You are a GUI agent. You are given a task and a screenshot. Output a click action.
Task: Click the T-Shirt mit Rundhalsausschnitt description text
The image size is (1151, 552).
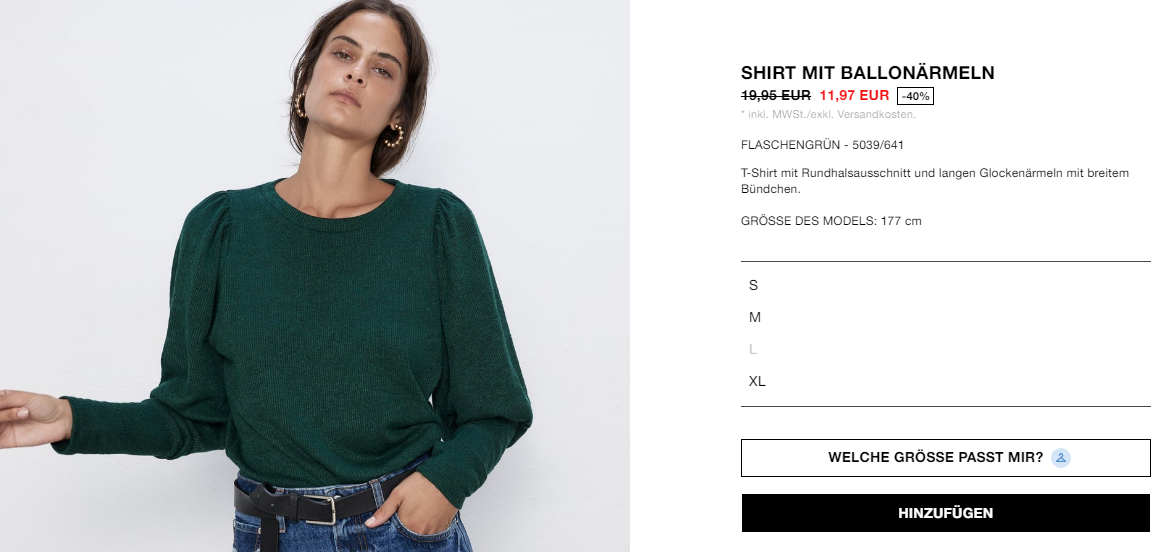(x=934, y=181)
